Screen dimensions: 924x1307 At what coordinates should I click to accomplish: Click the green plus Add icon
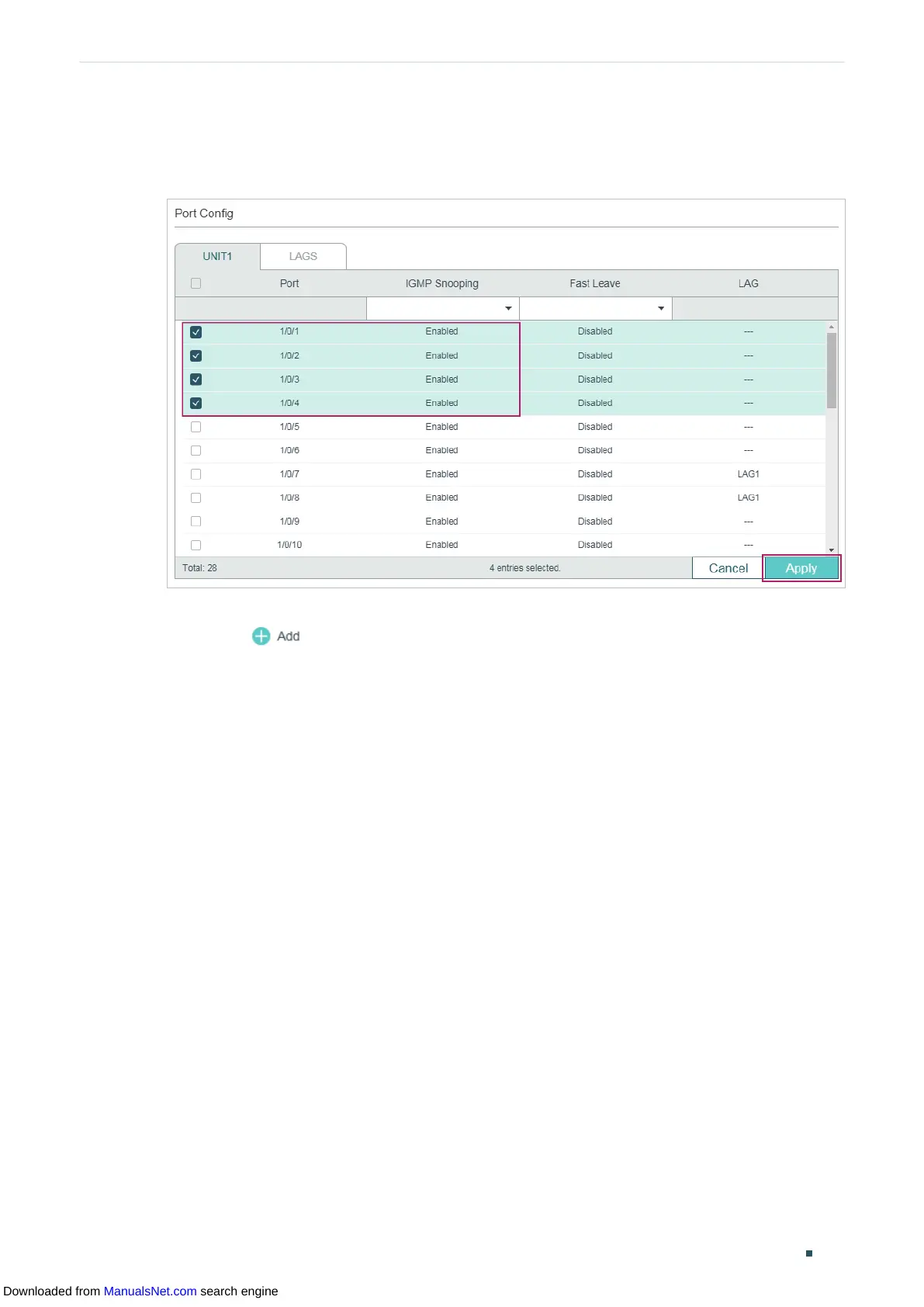pyautogui.click(x=261, y=636)
